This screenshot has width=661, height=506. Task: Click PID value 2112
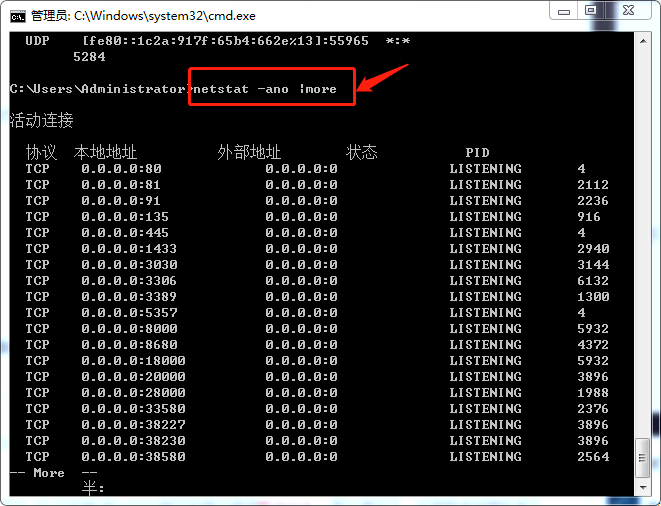[x=593, y=185]
